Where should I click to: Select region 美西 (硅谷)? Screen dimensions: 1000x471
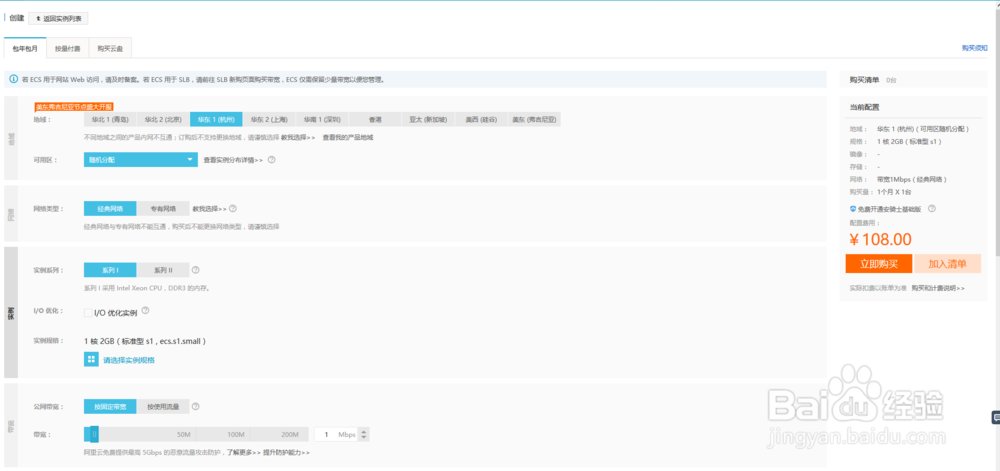point(481,119)
